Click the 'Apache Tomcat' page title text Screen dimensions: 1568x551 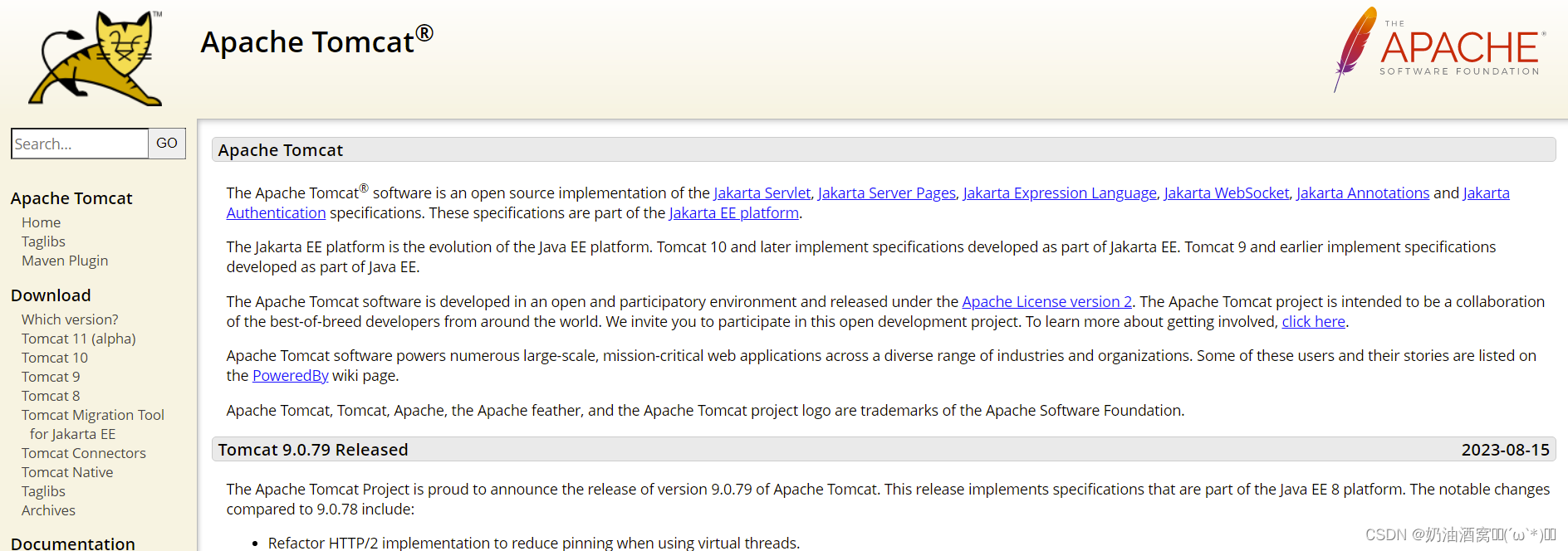317,41
